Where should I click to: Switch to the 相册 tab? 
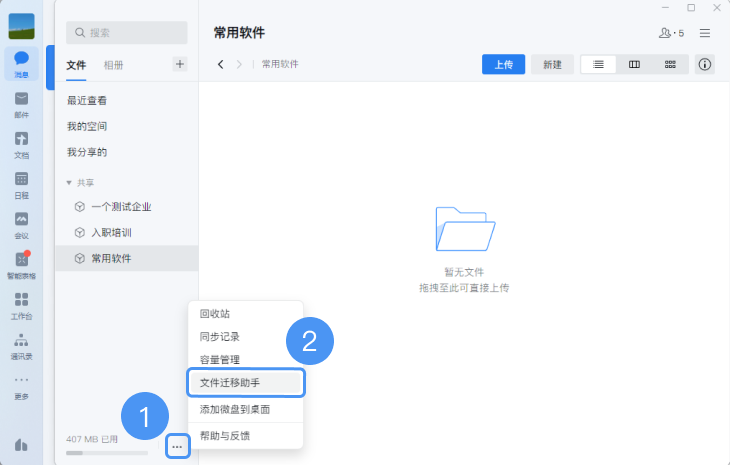tap(114, 65)
